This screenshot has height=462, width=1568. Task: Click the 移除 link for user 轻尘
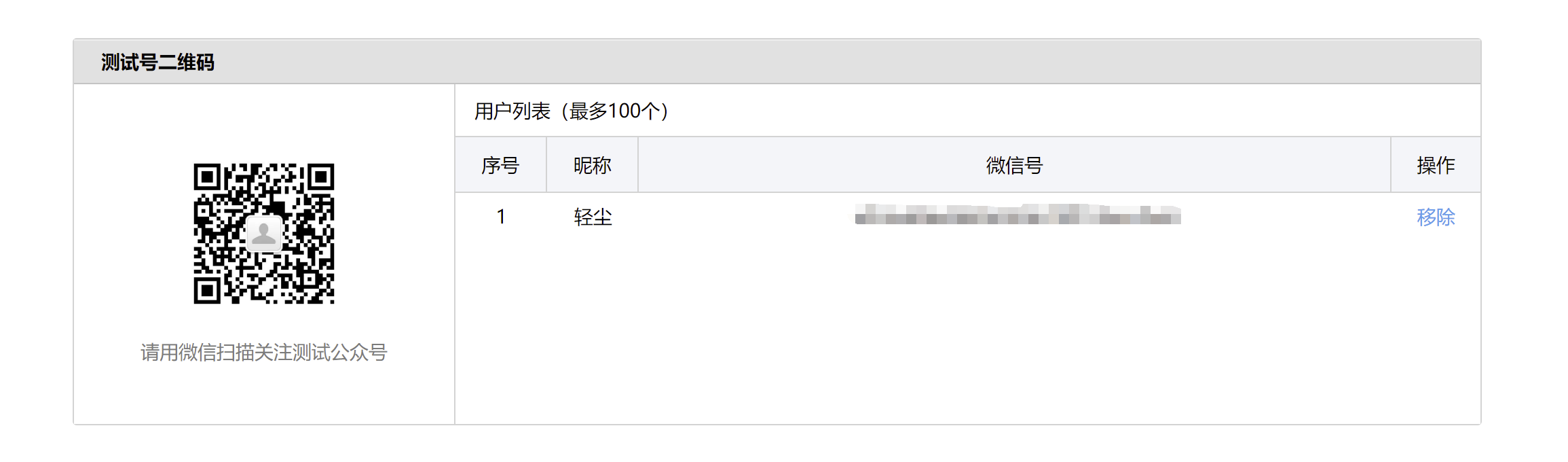(1436, 217)
